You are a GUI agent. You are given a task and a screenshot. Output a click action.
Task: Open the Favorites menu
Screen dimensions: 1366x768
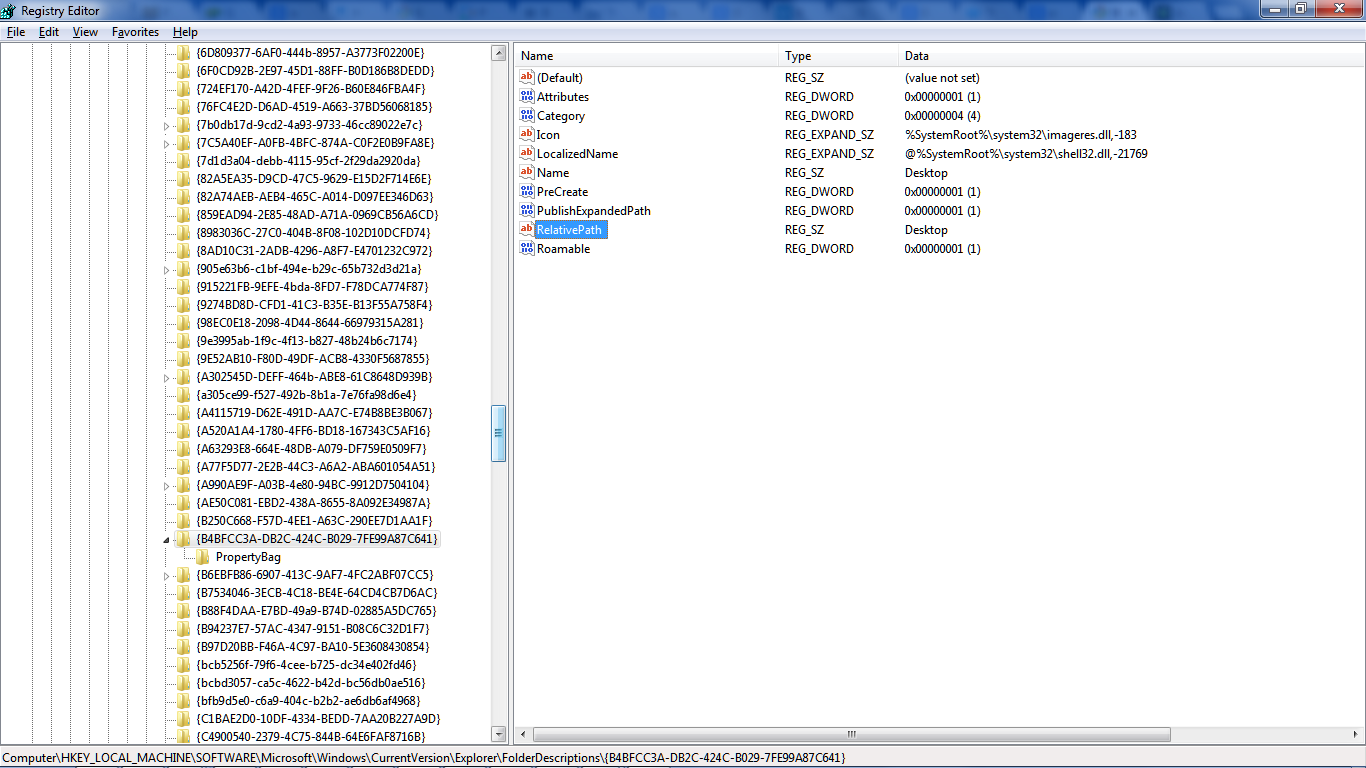[x=135, y=32]
